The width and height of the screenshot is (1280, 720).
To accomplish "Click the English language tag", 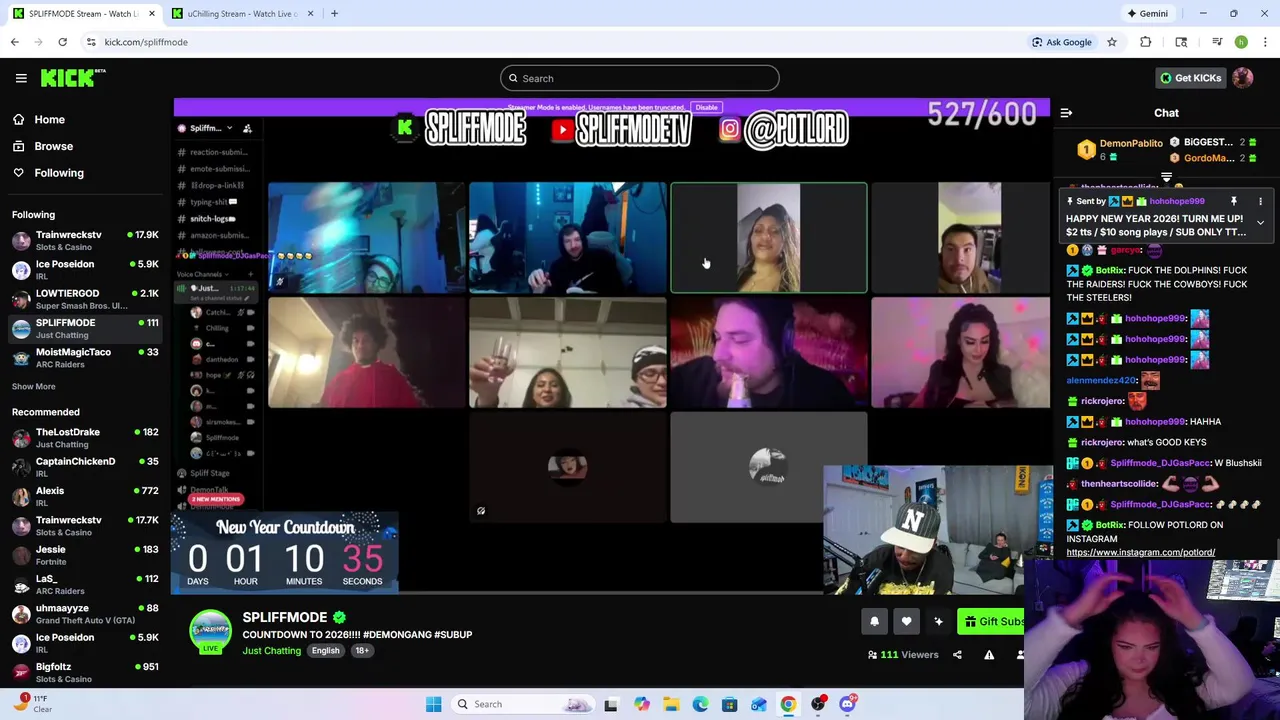I will pos(325,651).
